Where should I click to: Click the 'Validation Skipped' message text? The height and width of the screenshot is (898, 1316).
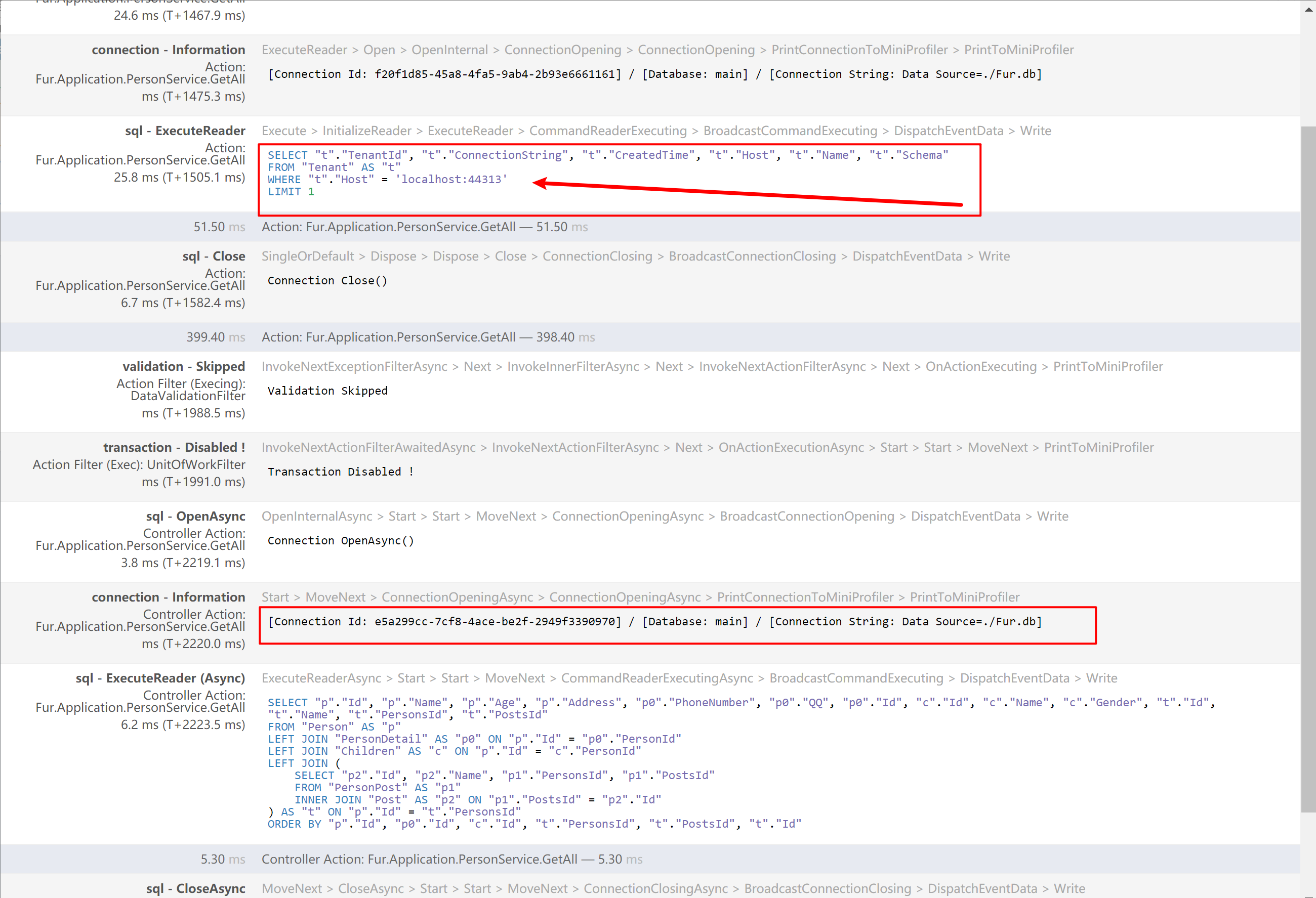327,391
